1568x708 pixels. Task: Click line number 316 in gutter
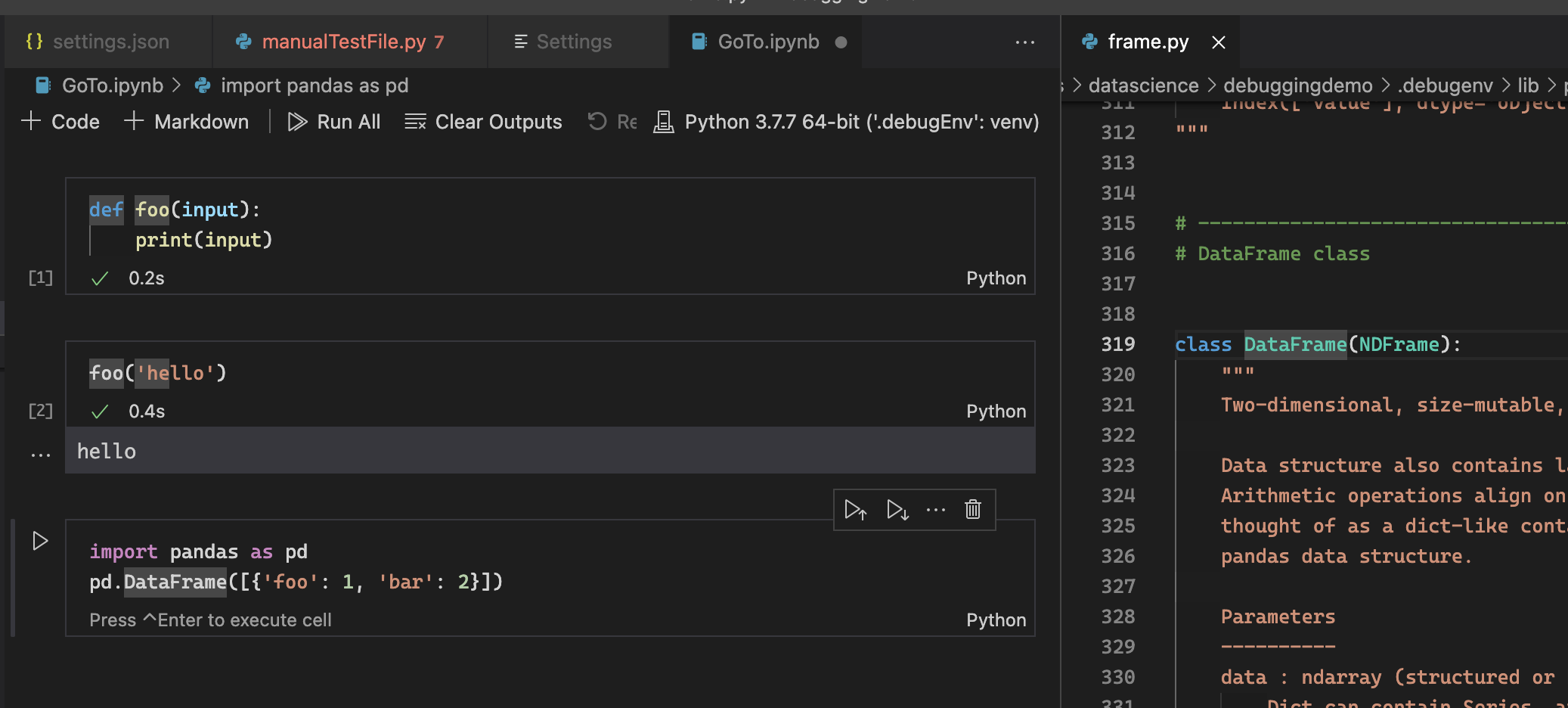coord(1118,253)
